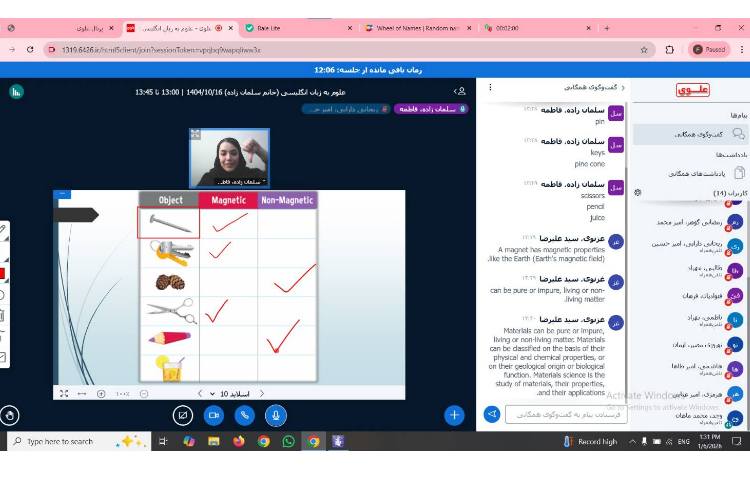Switch to the Wheel of Names tab
This screenshot has height=480, width=750.
tap(418, 28)
